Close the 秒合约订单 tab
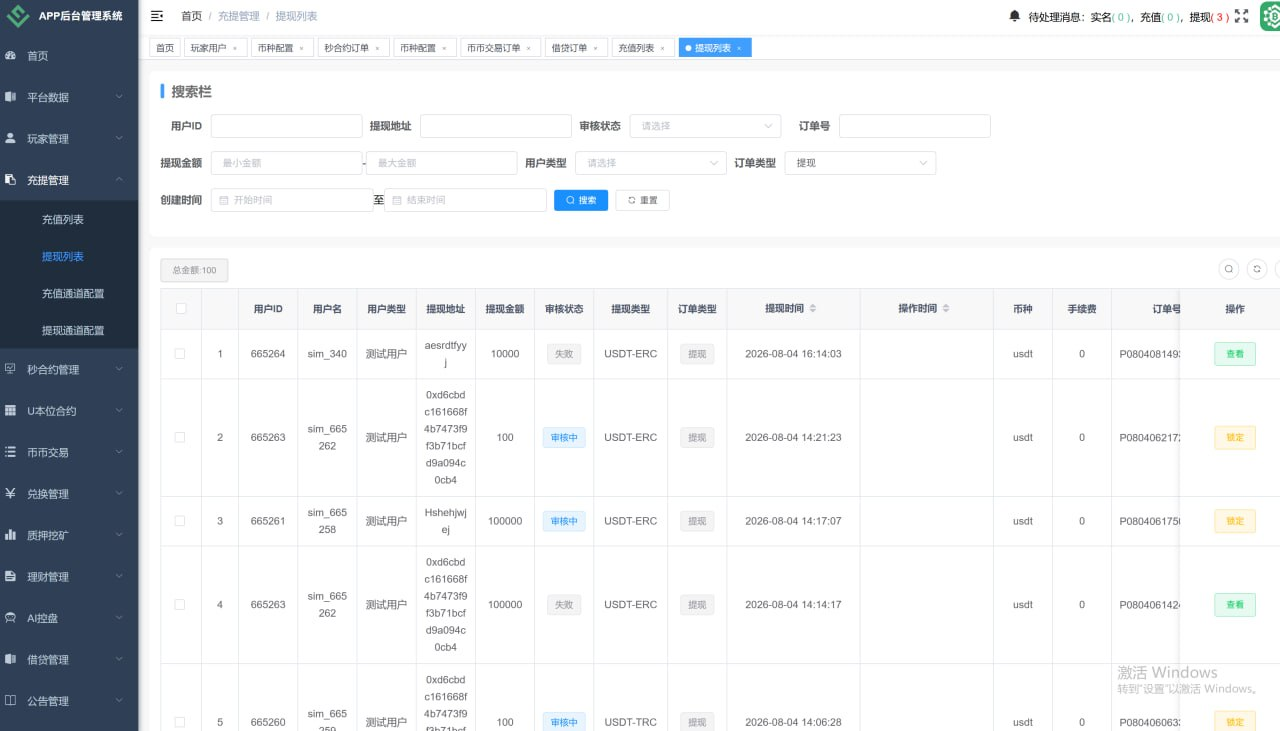 click(x=378, y=48)
